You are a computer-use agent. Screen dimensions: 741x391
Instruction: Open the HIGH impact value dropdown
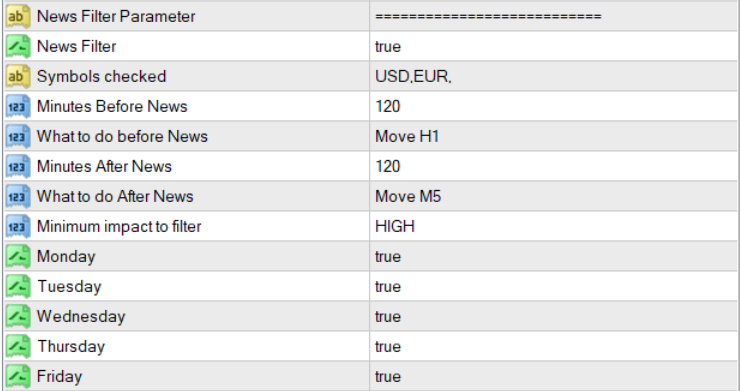[x=553, y=226]
